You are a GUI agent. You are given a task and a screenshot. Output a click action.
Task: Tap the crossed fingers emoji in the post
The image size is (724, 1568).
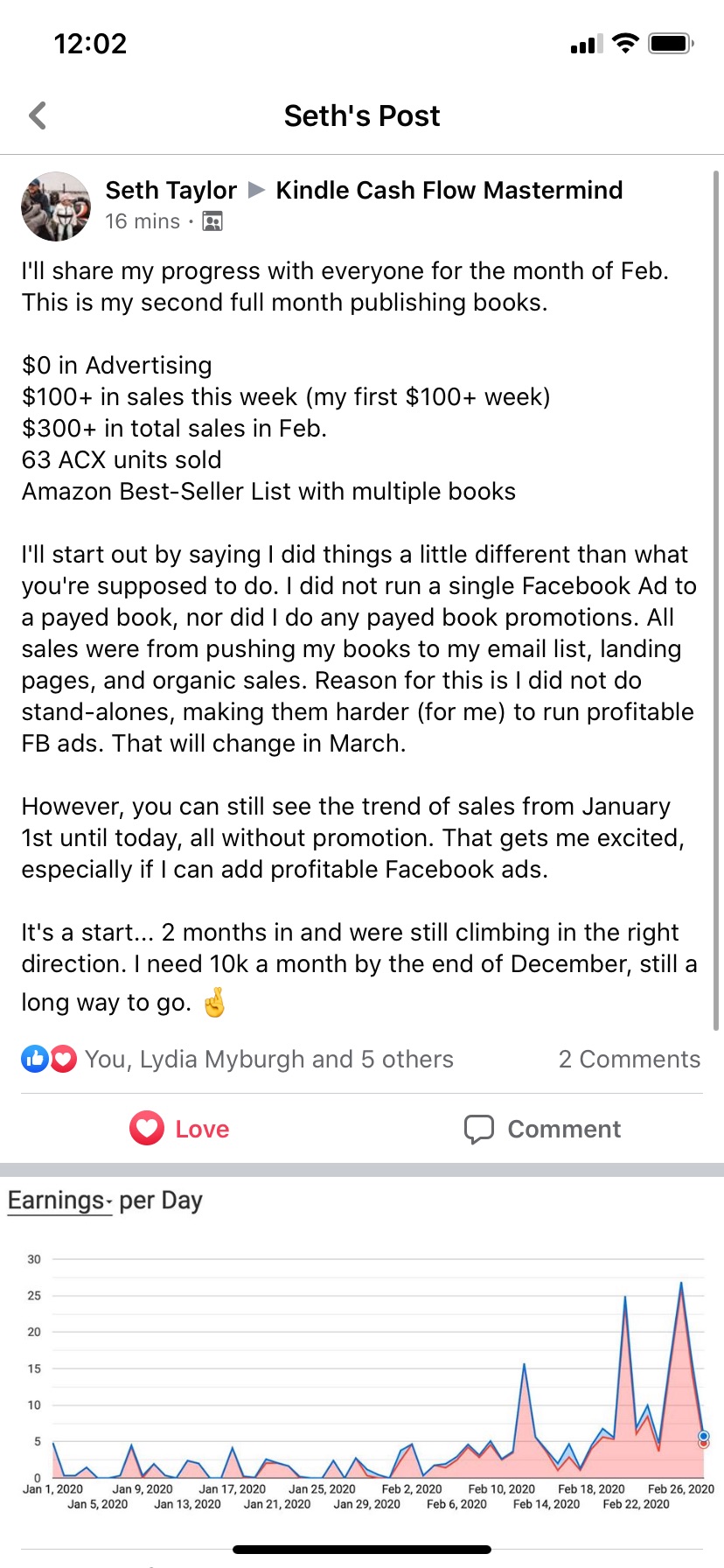coord(214,1002)
